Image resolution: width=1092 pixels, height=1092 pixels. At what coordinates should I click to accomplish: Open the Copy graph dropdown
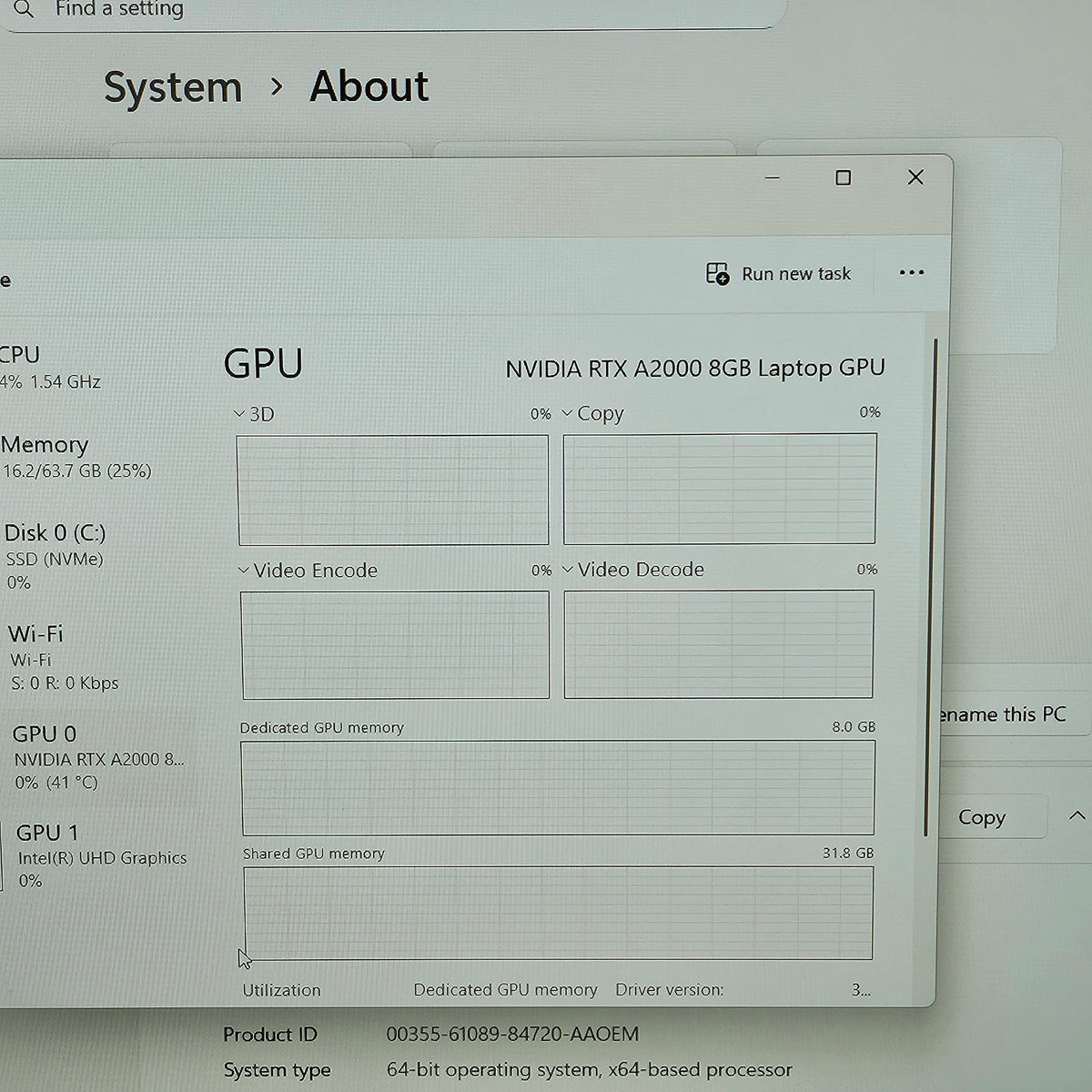pyautogui.click(x=567, y=413)
